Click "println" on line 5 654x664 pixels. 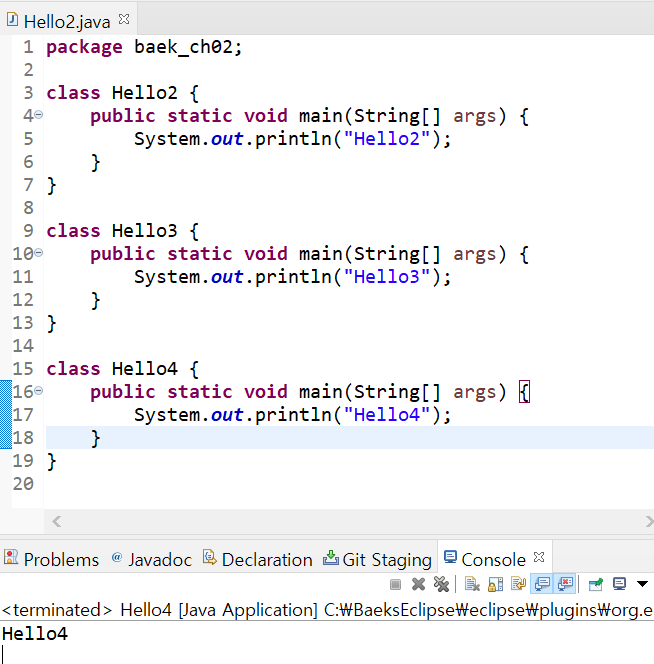pyautogui.click(x=294, y=139)
